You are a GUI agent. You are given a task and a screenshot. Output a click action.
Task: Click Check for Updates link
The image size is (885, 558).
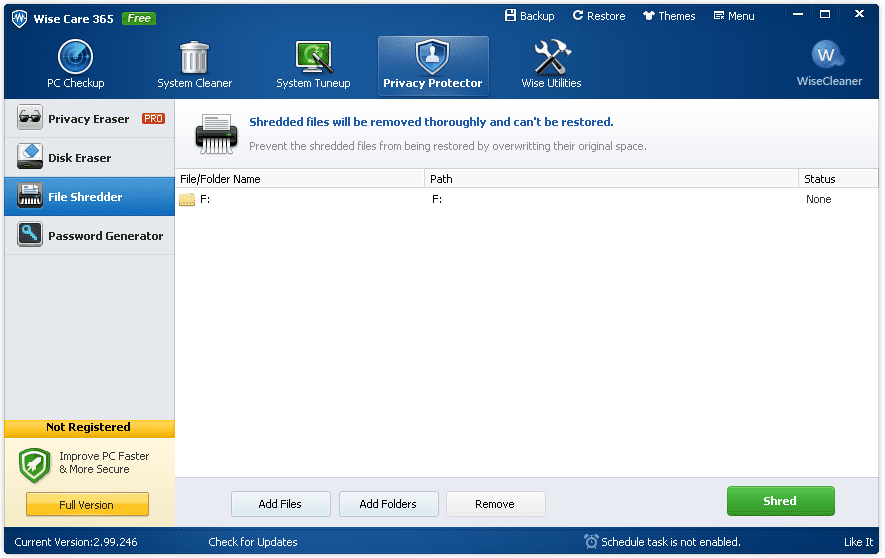(253, 542)
